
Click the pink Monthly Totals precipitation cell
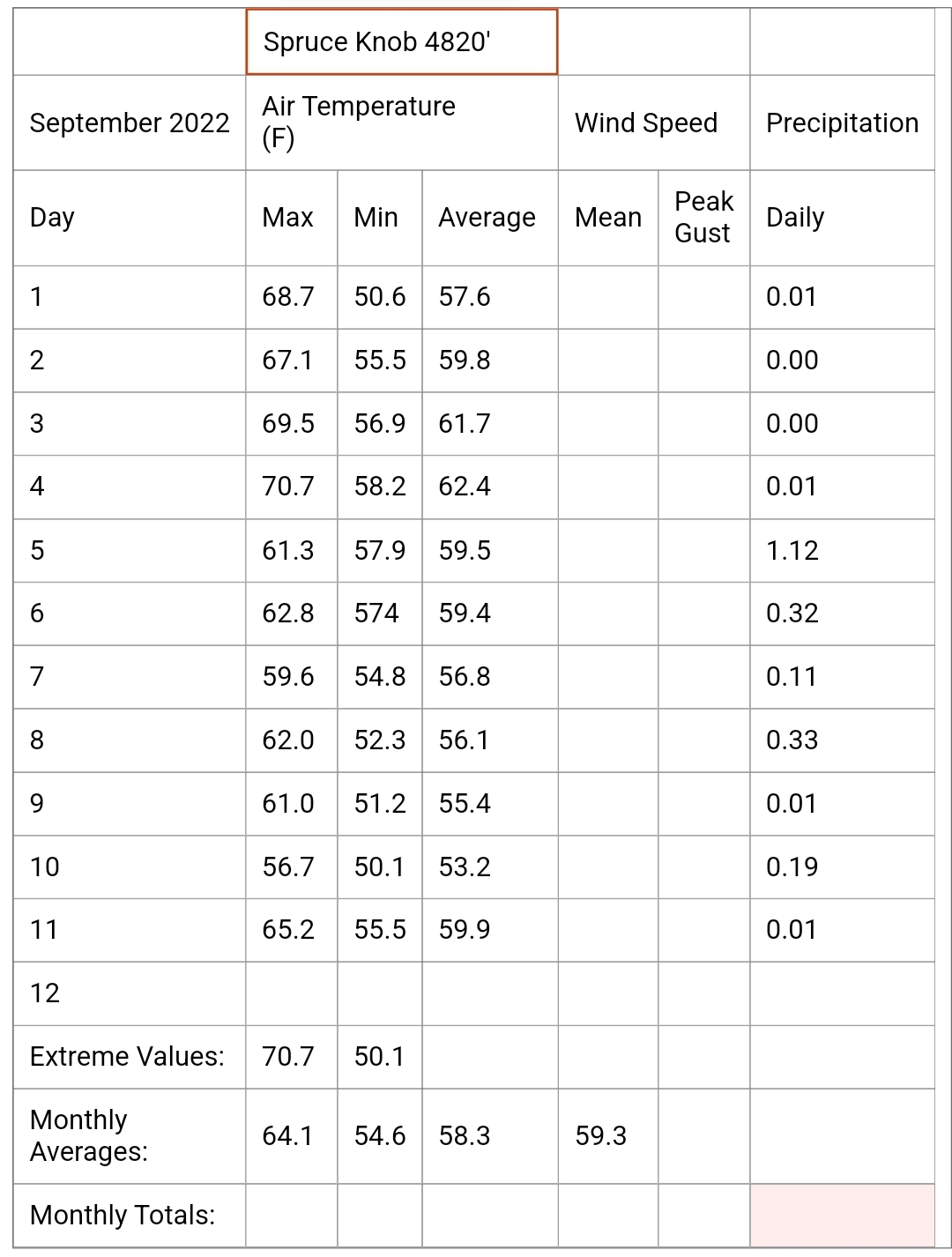(x=842, y=1216)
